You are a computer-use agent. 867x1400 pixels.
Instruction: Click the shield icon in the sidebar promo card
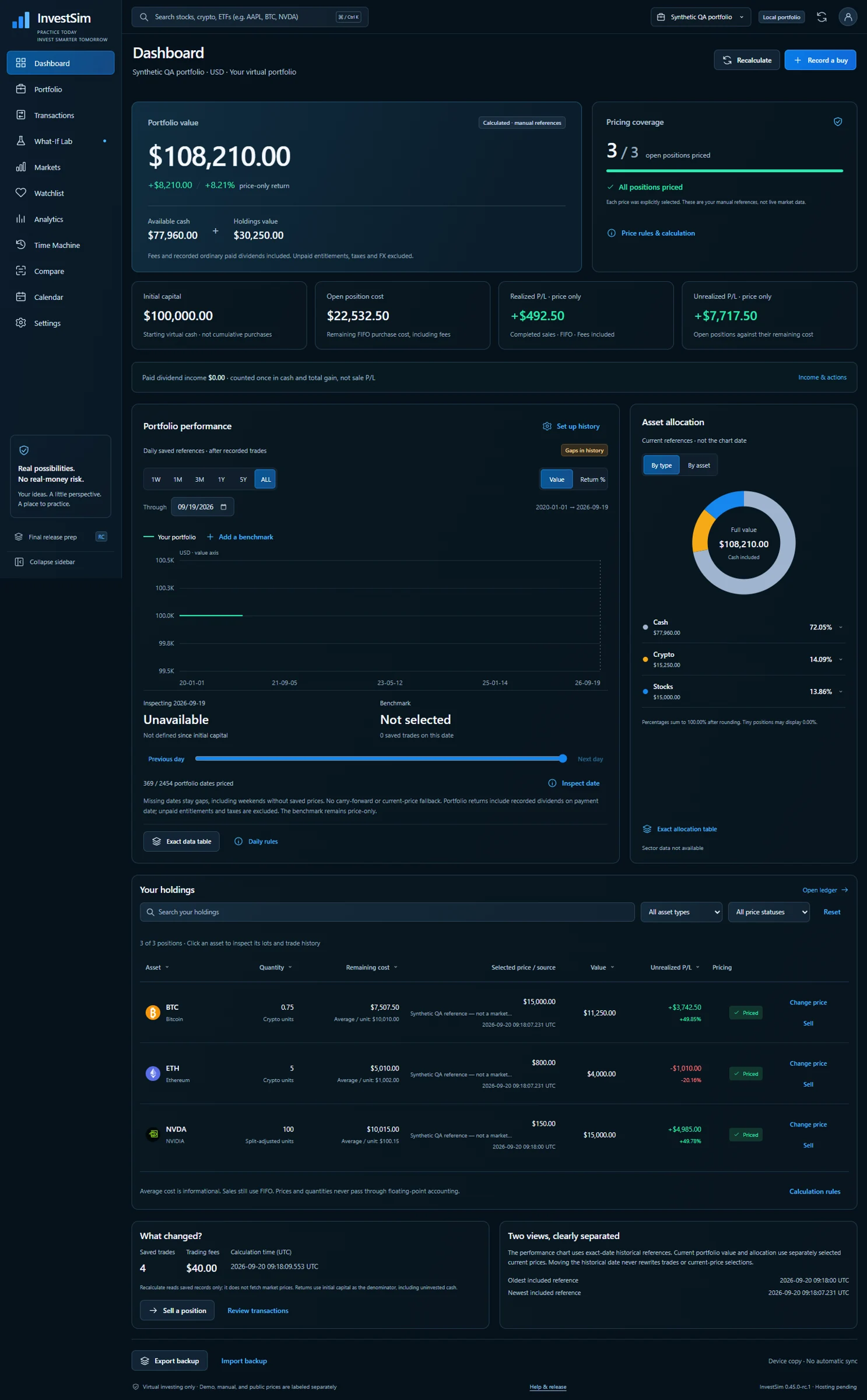point(24,450)
